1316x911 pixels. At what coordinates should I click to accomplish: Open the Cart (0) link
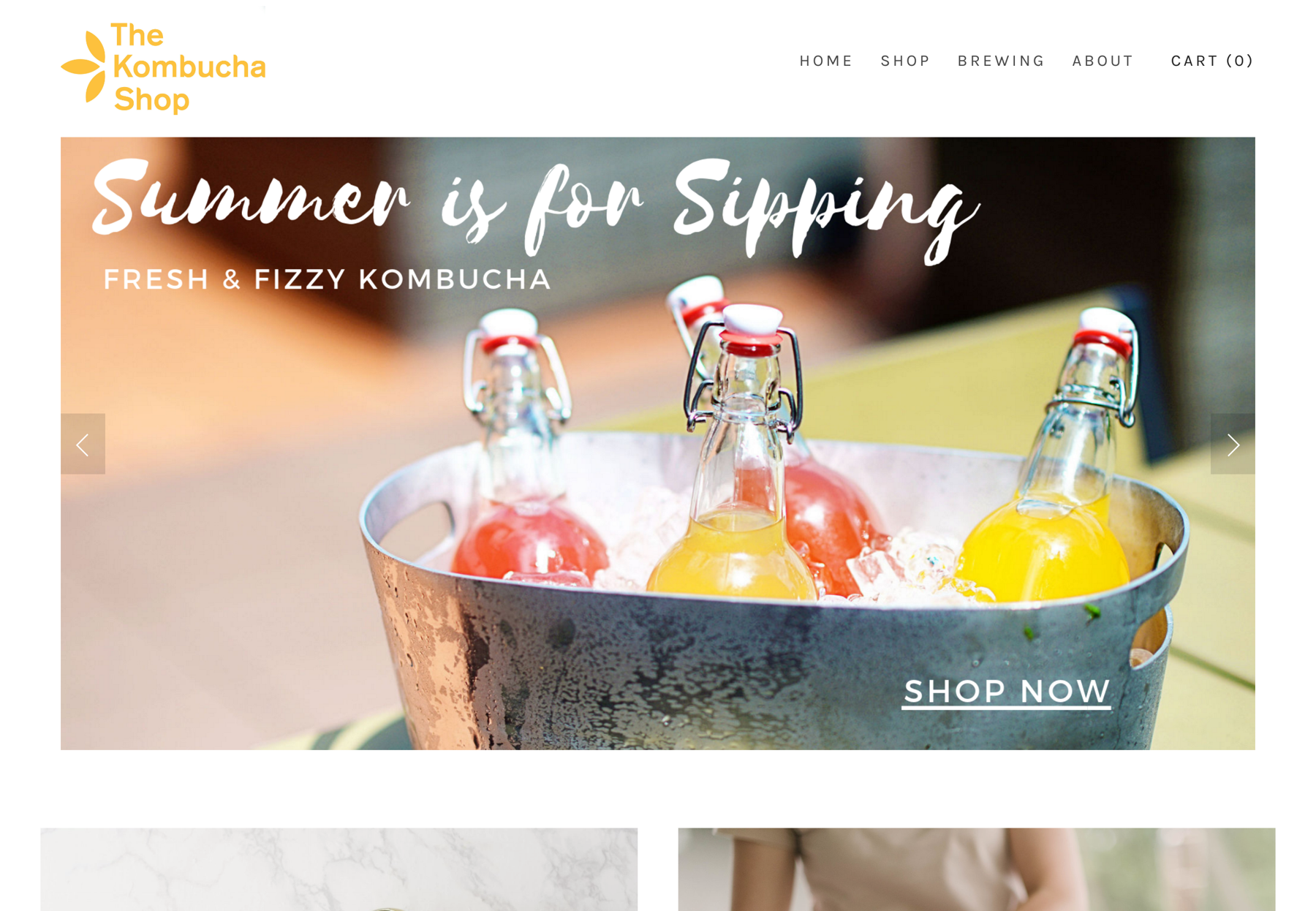[1212, 61]
